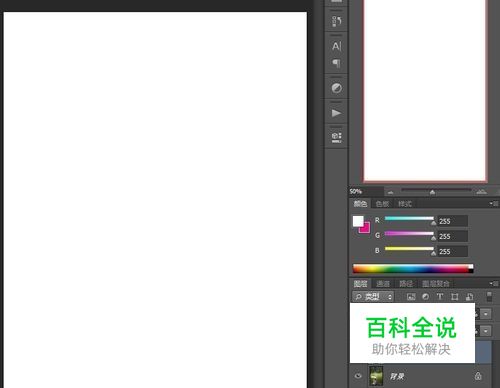The height and width of the screenshot is (388, 500).
Task: Move the Navigator zoom slider handle
Action: pyautogui.click(x=432, y=192)
